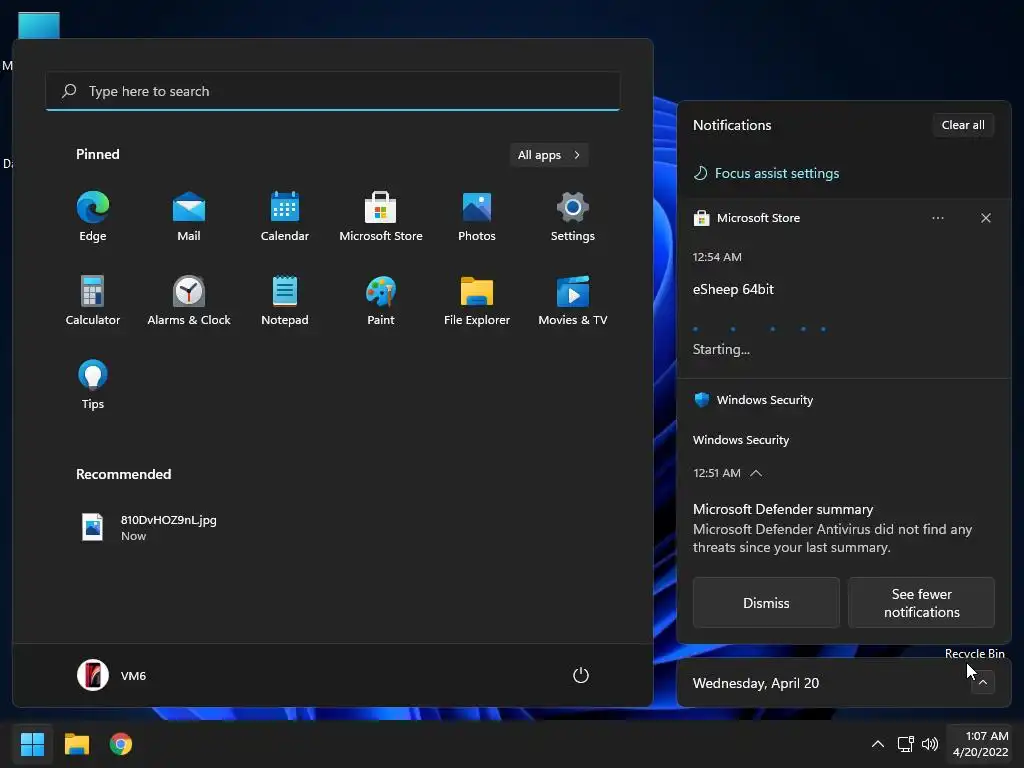Click the network icon in system tray
Screen dimensions: 1024x768
tap(905, 744)
